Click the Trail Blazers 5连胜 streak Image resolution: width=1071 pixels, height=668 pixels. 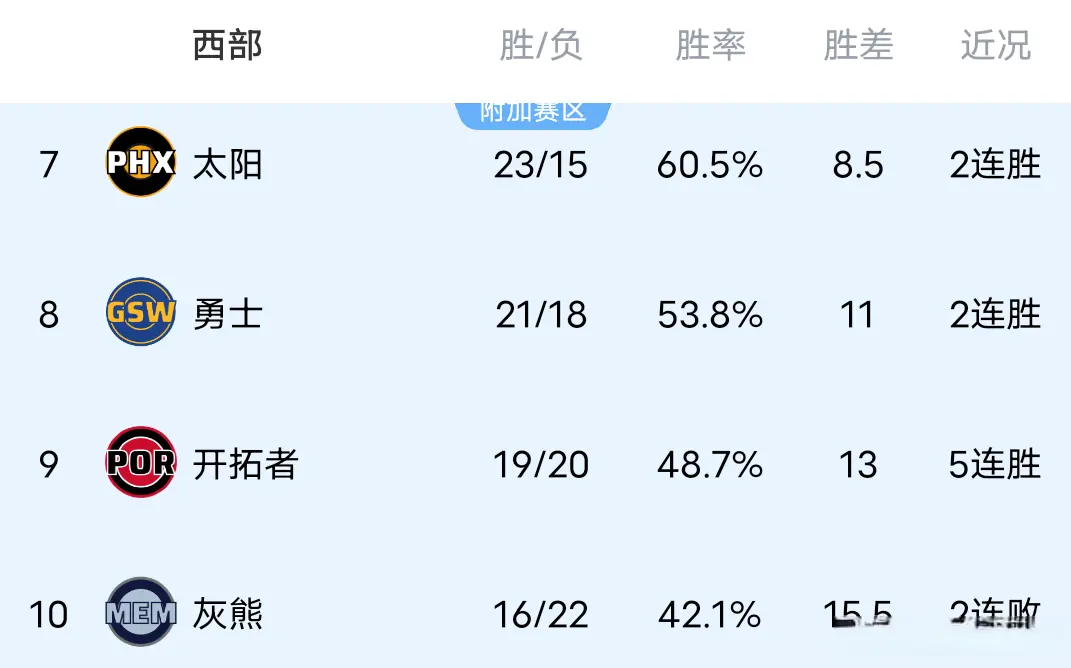coord(995,464)
